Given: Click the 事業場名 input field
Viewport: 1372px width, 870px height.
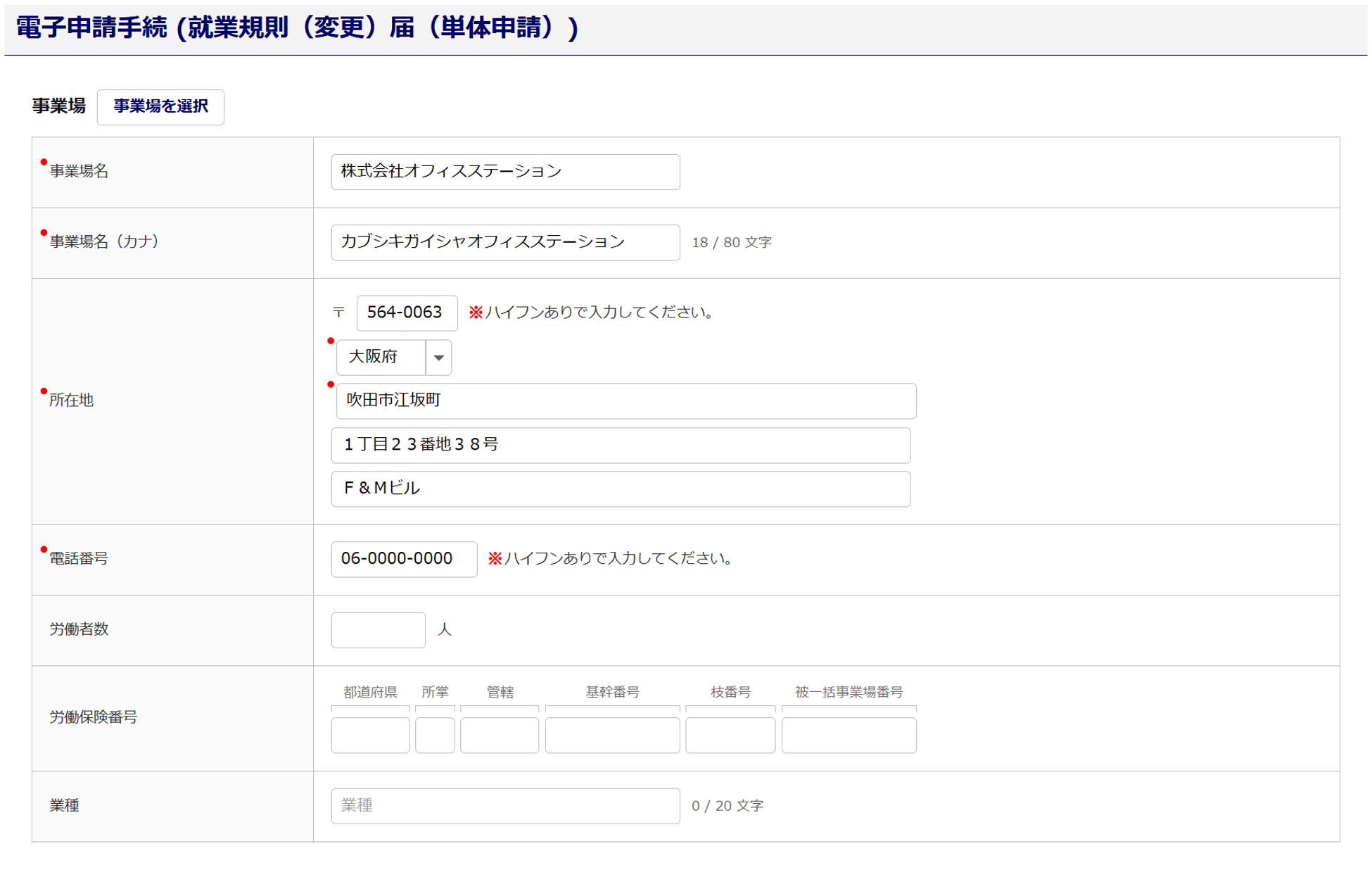Looking at the screenshot, I should click(x=504, y=172).
